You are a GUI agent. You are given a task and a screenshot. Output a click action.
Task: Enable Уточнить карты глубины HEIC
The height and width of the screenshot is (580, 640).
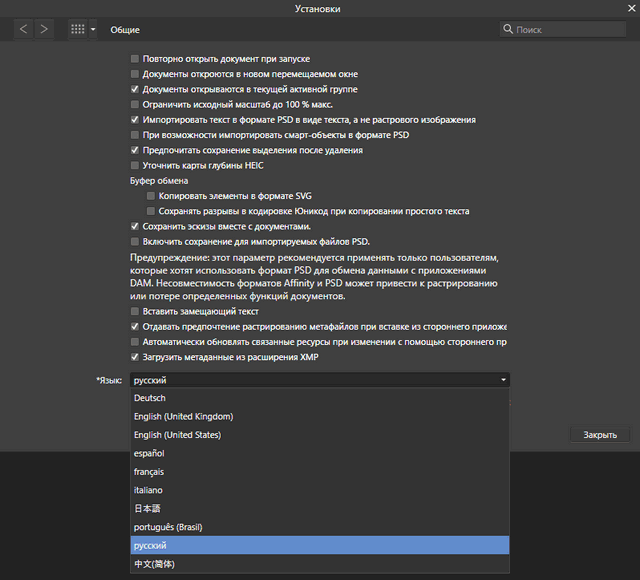[x=135, y=165]
